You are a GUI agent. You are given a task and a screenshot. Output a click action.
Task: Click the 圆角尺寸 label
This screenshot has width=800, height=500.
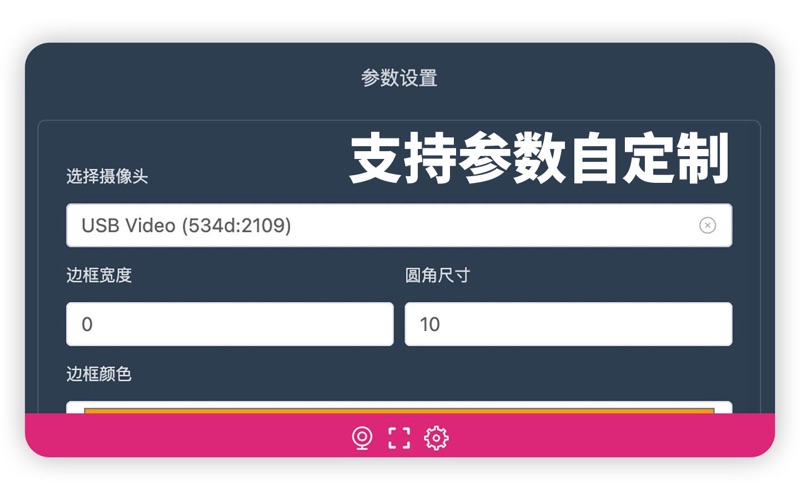(437, 275)
